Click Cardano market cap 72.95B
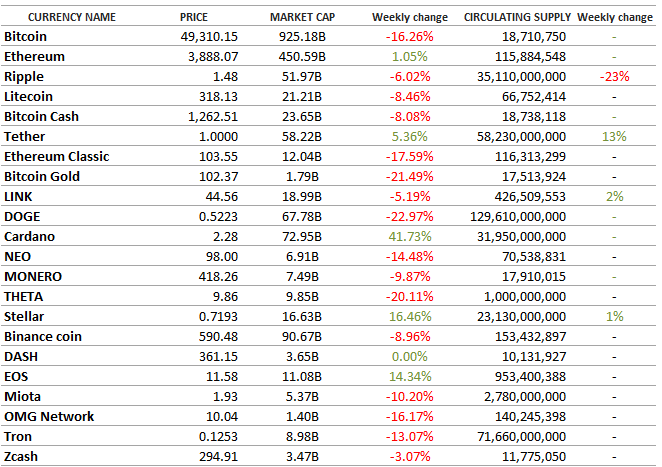Screen dimensions: 662x467 302,236
